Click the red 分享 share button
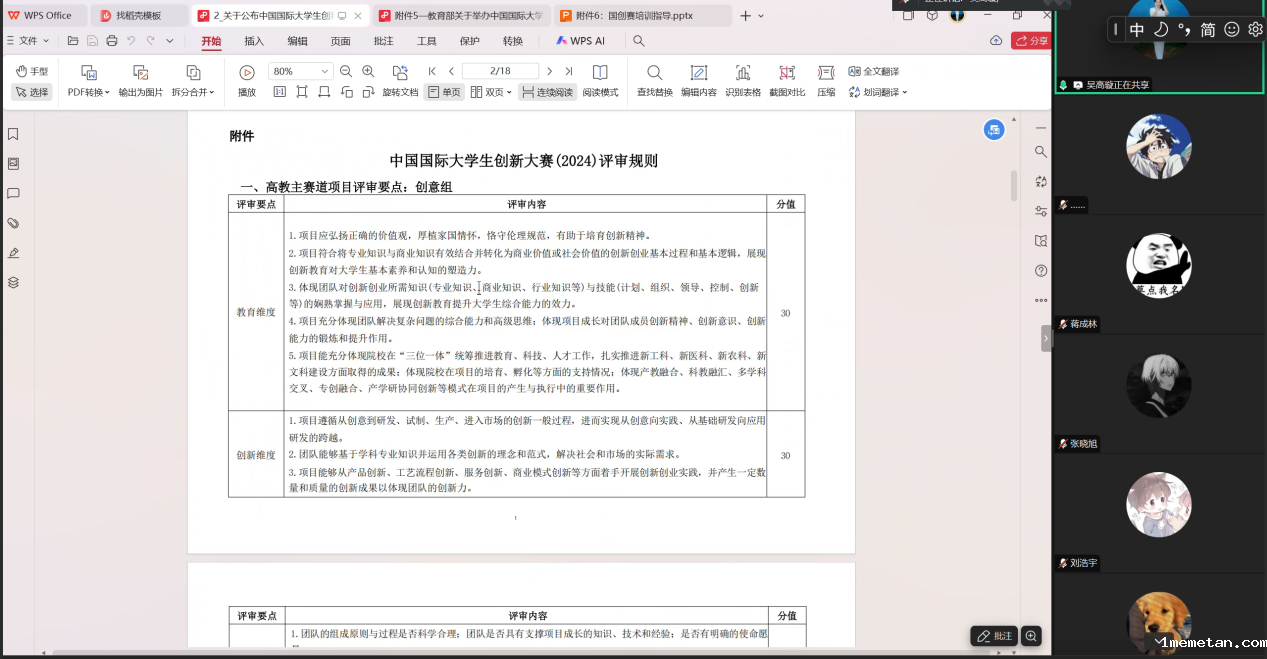The height and width of the screenshot is (659, 1267). pyautogui.click(x=1031, y=41)
